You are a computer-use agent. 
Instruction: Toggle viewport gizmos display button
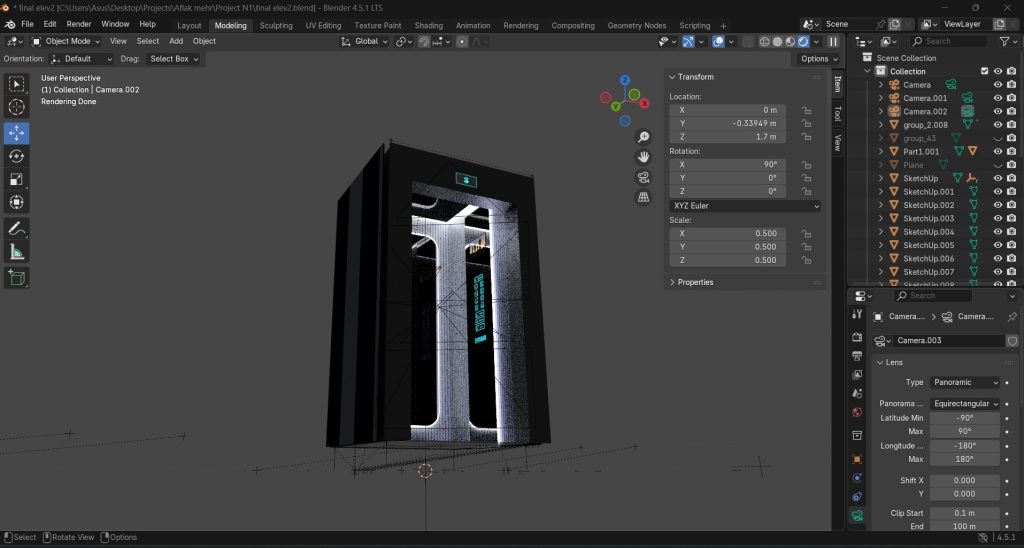688,41
